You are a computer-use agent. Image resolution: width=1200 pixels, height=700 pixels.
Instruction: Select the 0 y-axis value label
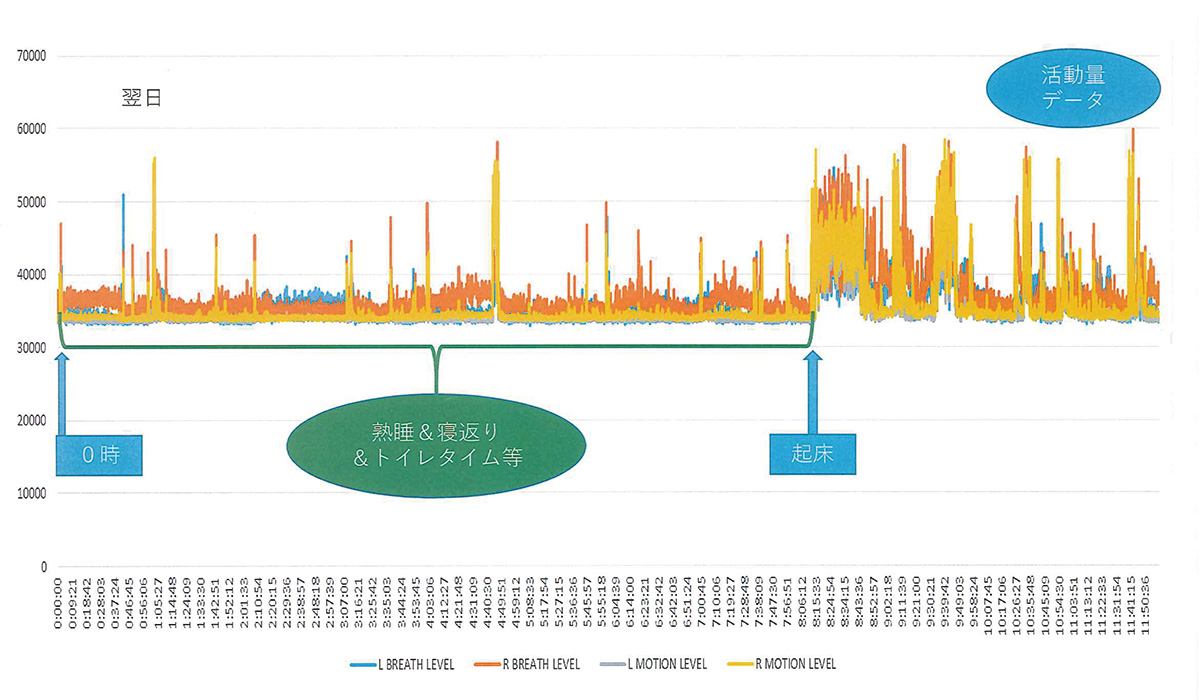coord(44,567)
